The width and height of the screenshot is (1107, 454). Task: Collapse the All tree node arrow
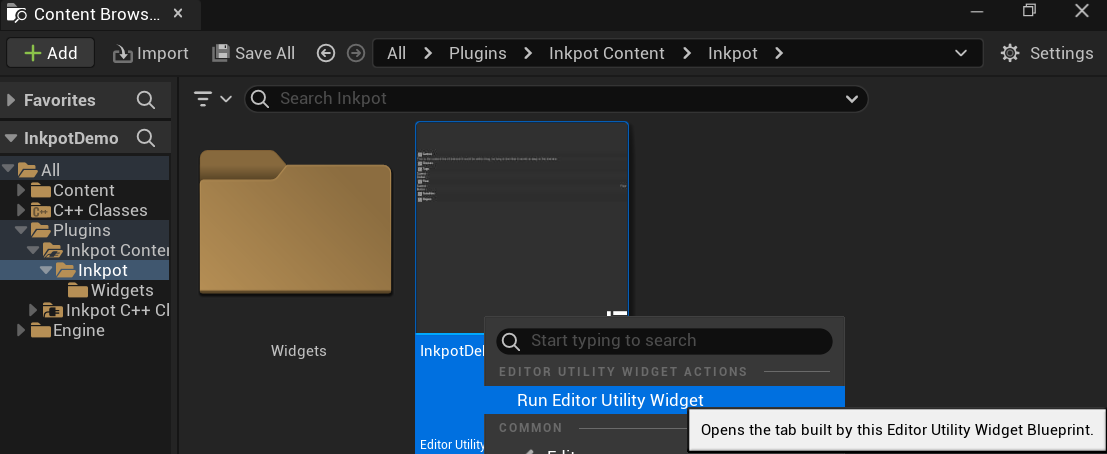(8, 169)
